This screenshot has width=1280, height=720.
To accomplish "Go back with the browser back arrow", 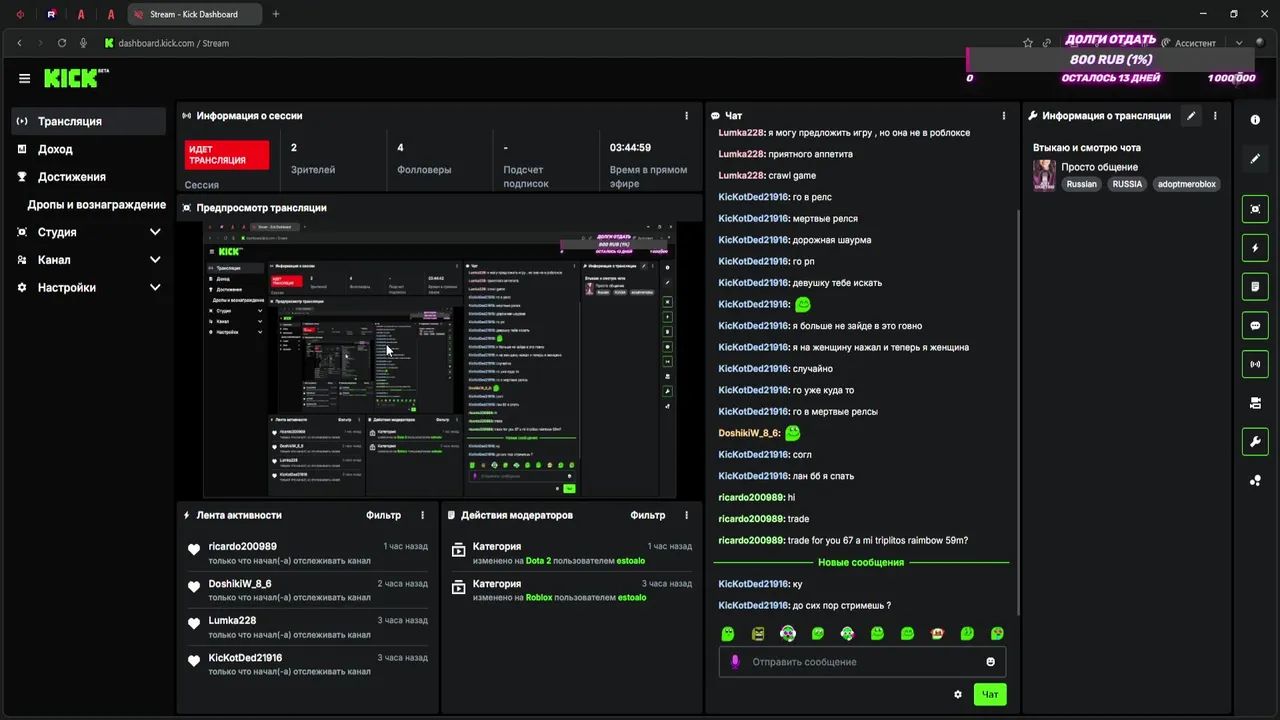I will (x=19, y=43).
